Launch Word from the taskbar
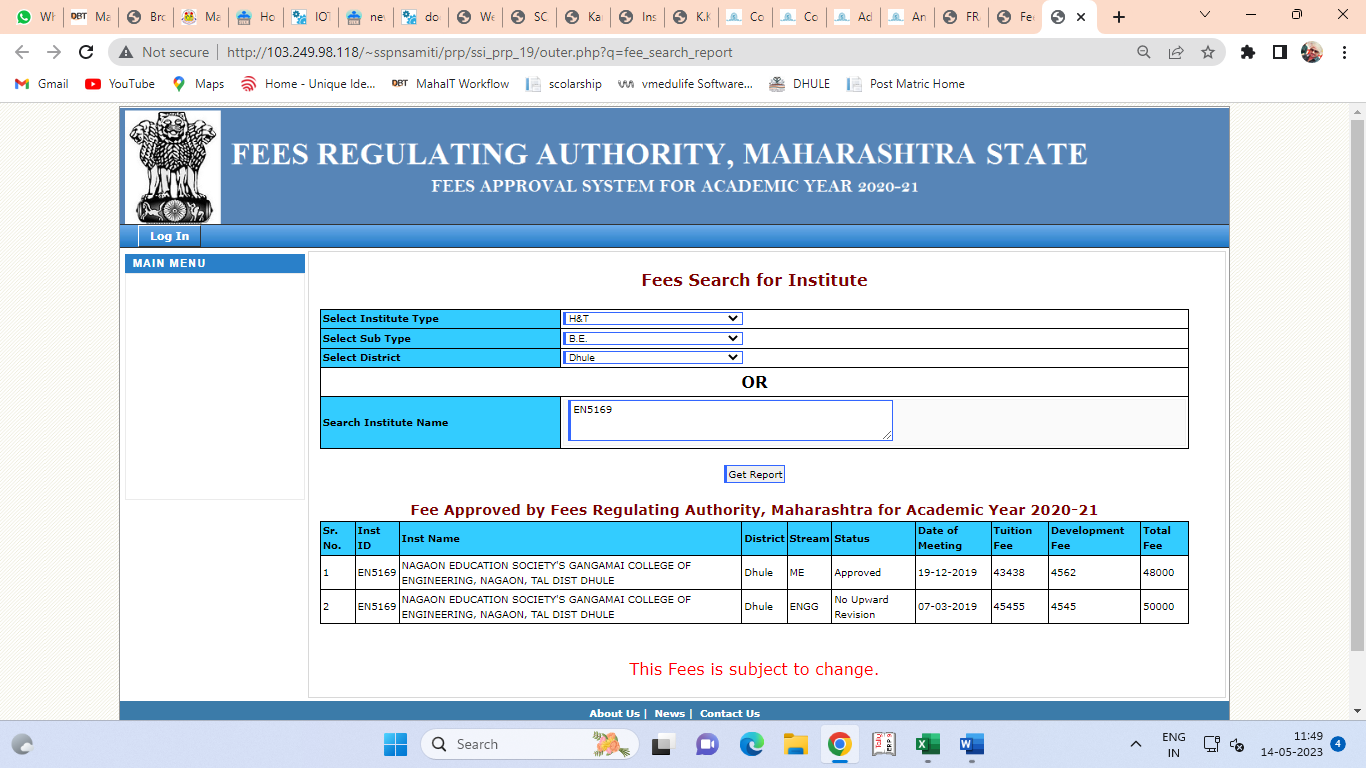Viewport: 1366px width, 768px height. tap(971, 744)
